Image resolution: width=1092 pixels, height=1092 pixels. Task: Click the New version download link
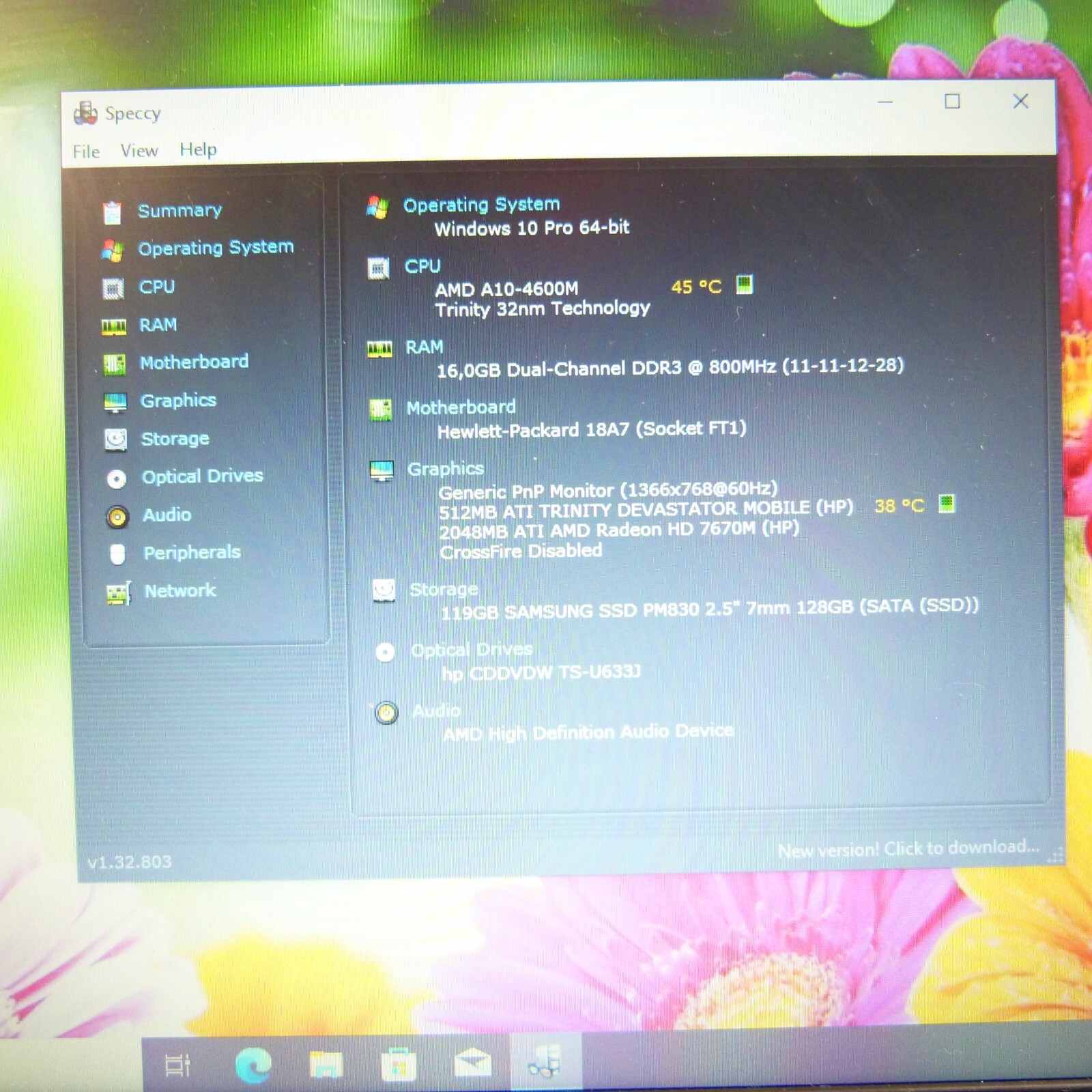908,848
